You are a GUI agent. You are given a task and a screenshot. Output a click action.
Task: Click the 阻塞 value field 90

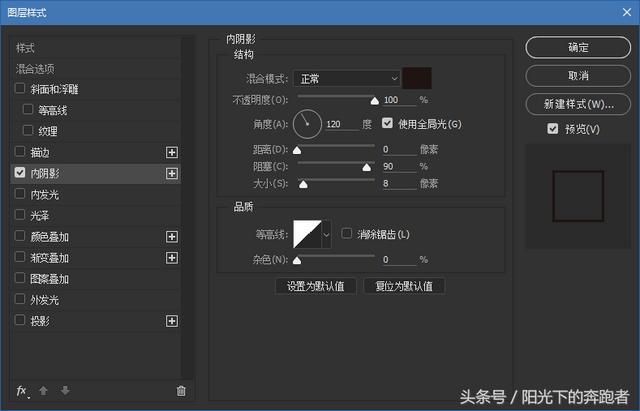[399, 167]
